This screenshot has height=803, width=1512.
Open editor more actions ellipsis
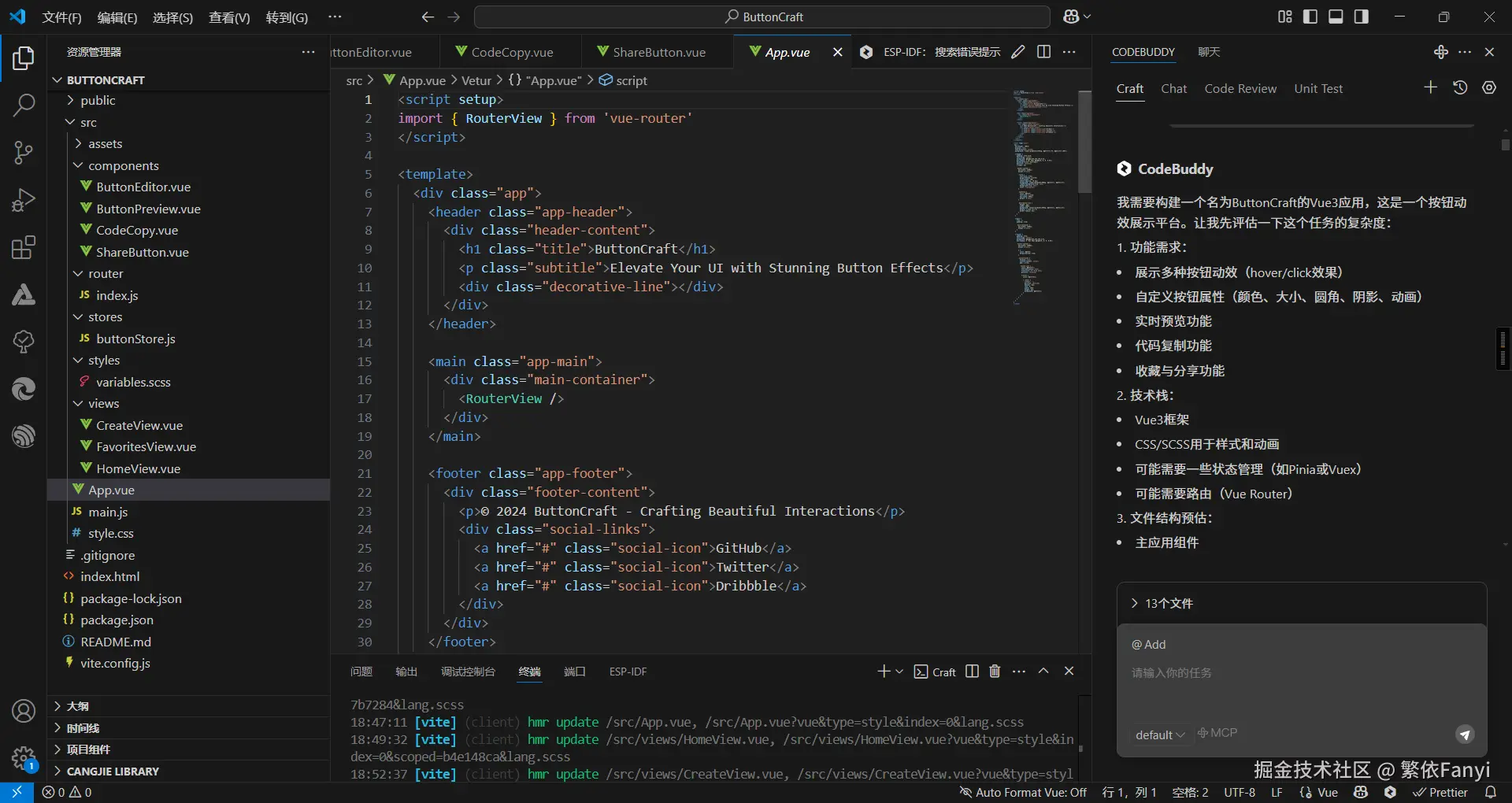click(1069, 52)
